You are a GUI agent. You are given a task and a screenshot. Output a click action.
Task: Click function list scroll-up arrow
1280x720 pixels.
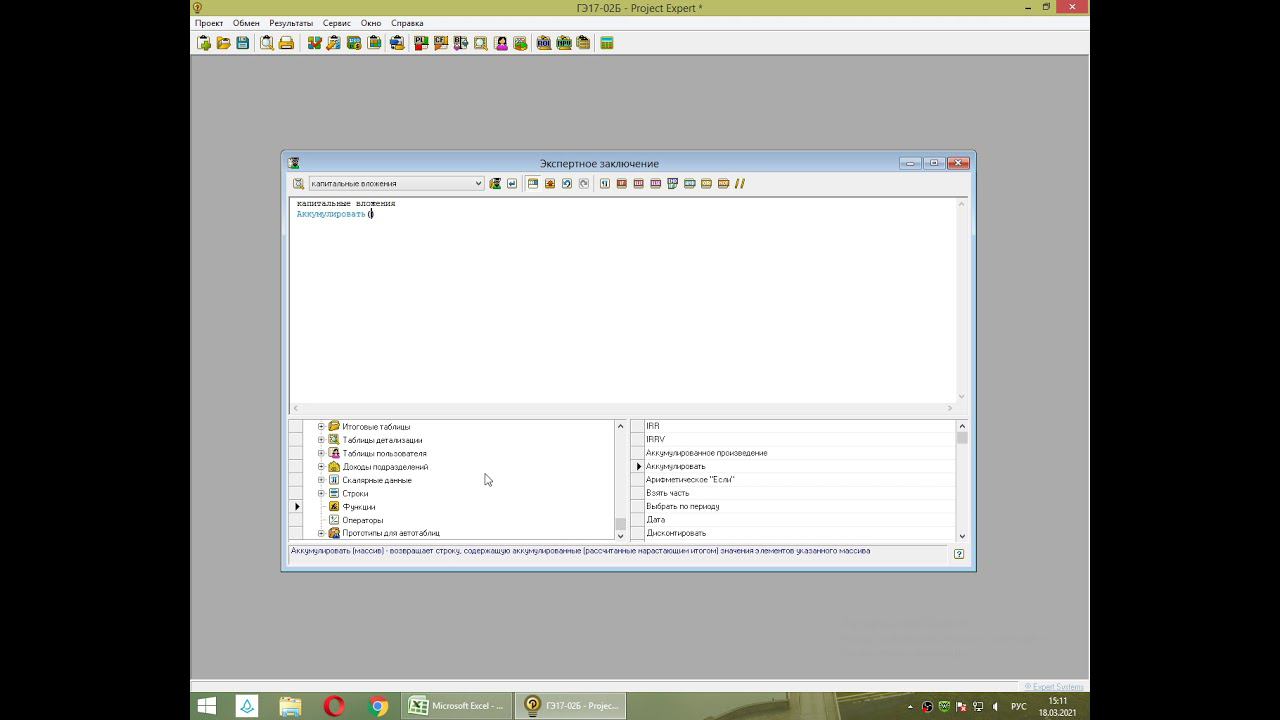pyautogui.click(x=962, y=426)
